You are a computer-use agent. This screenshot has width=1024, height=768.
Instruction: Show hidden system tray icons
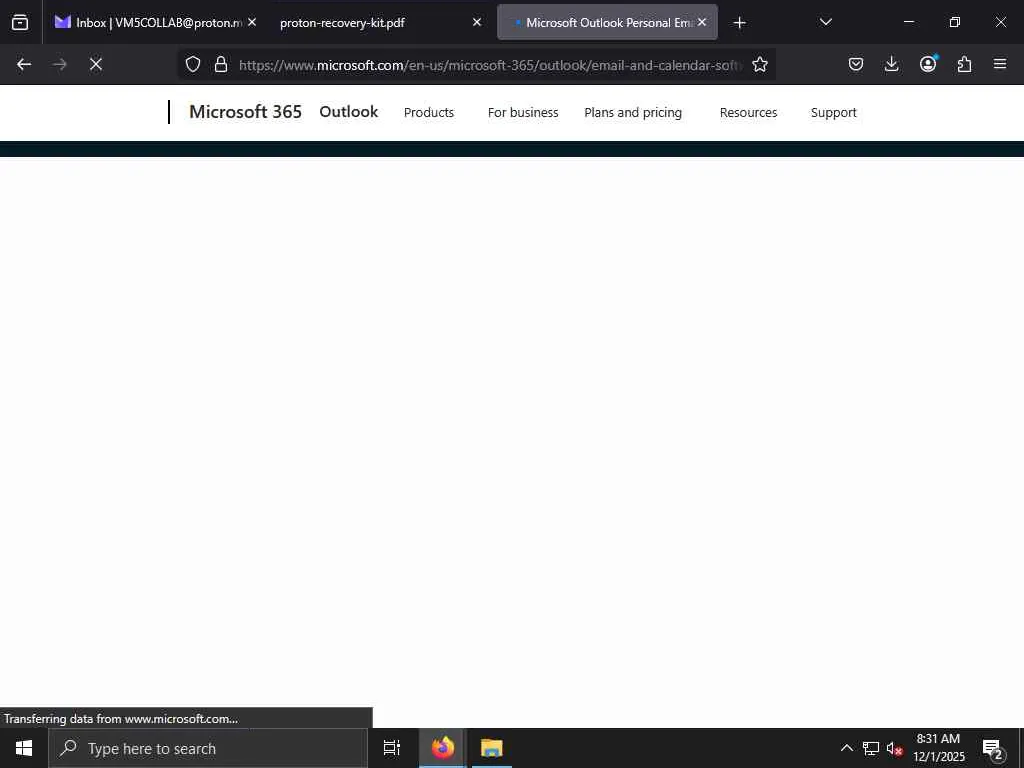pyautogui.click(x=846, y=748)
